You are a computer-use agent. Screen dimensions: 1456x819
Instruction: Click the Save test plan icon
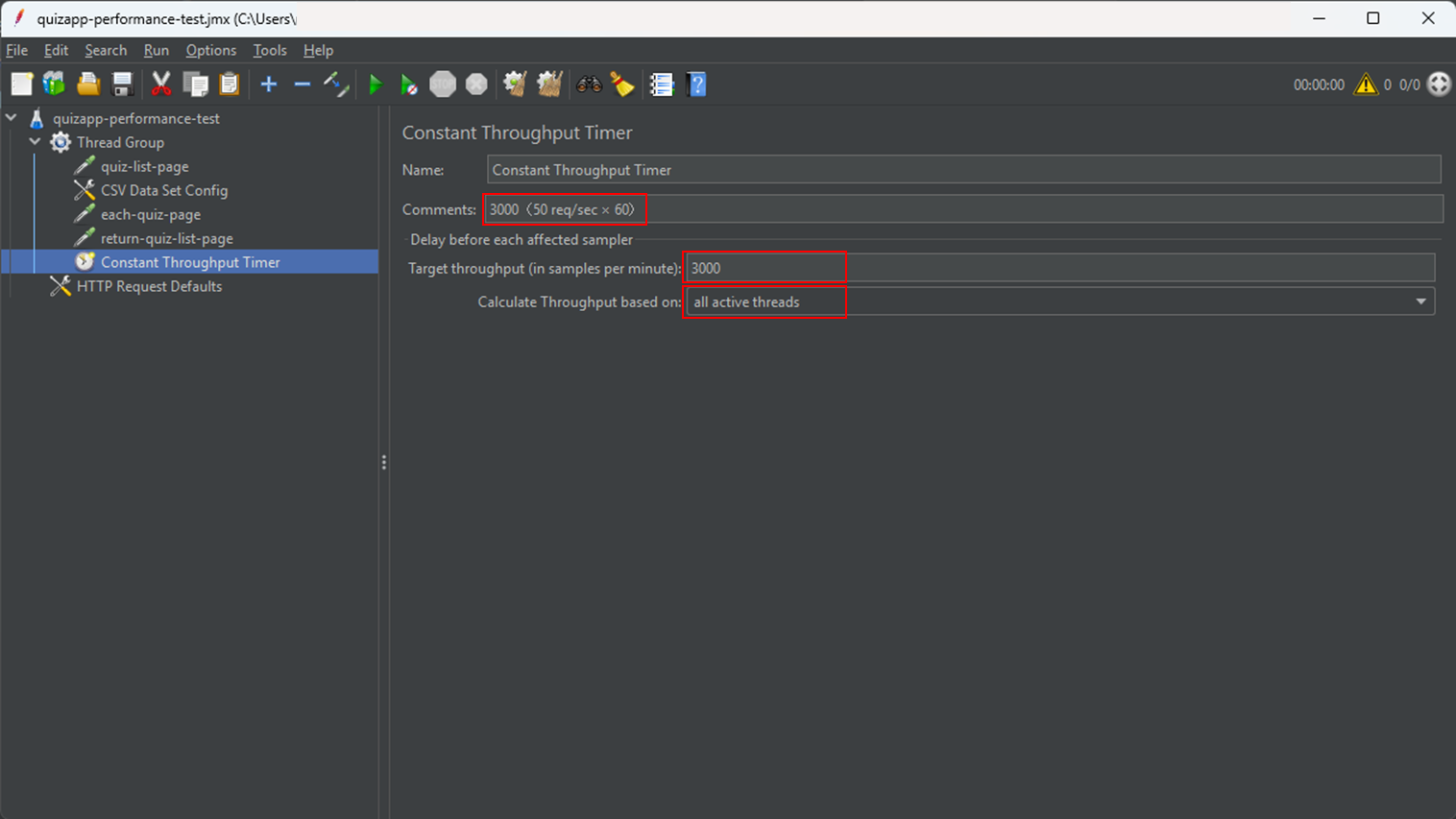pyautogui.click(x=122, y=85)
